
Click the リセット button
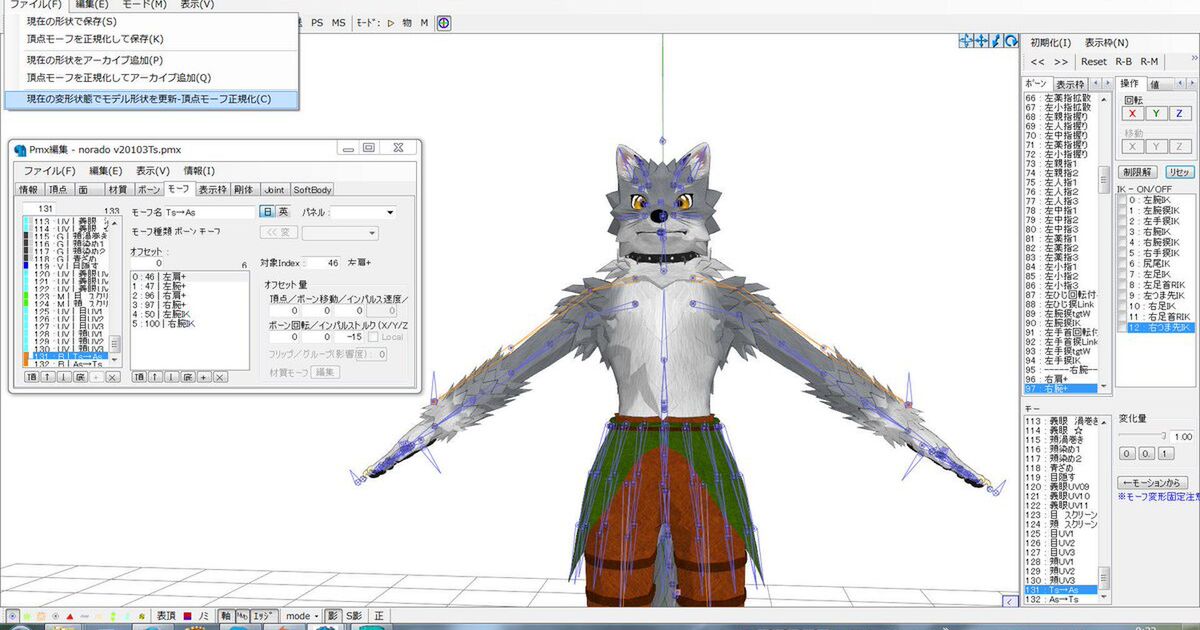pos(1180,172)
